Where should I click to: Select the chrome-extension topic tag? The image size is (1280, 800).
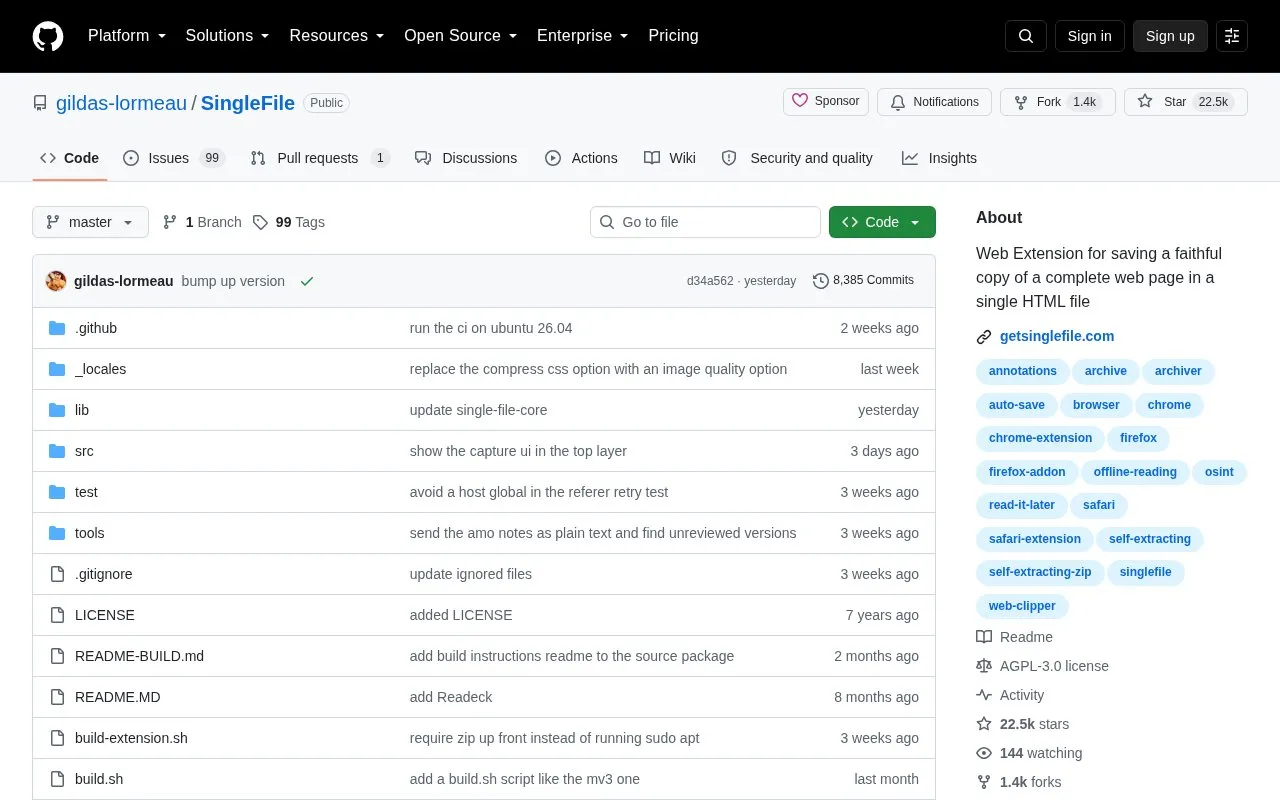coord(1040,438)
